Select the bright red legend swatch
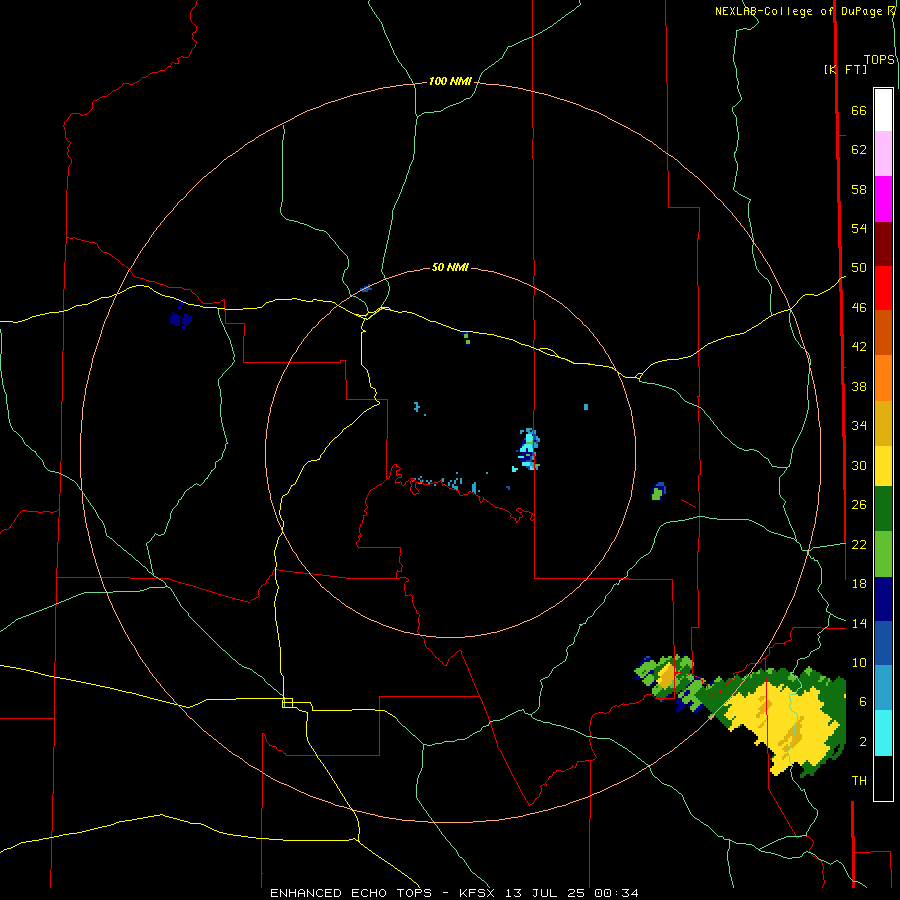The width and height of the screenshot is (900, 900). tap(883, 288)
